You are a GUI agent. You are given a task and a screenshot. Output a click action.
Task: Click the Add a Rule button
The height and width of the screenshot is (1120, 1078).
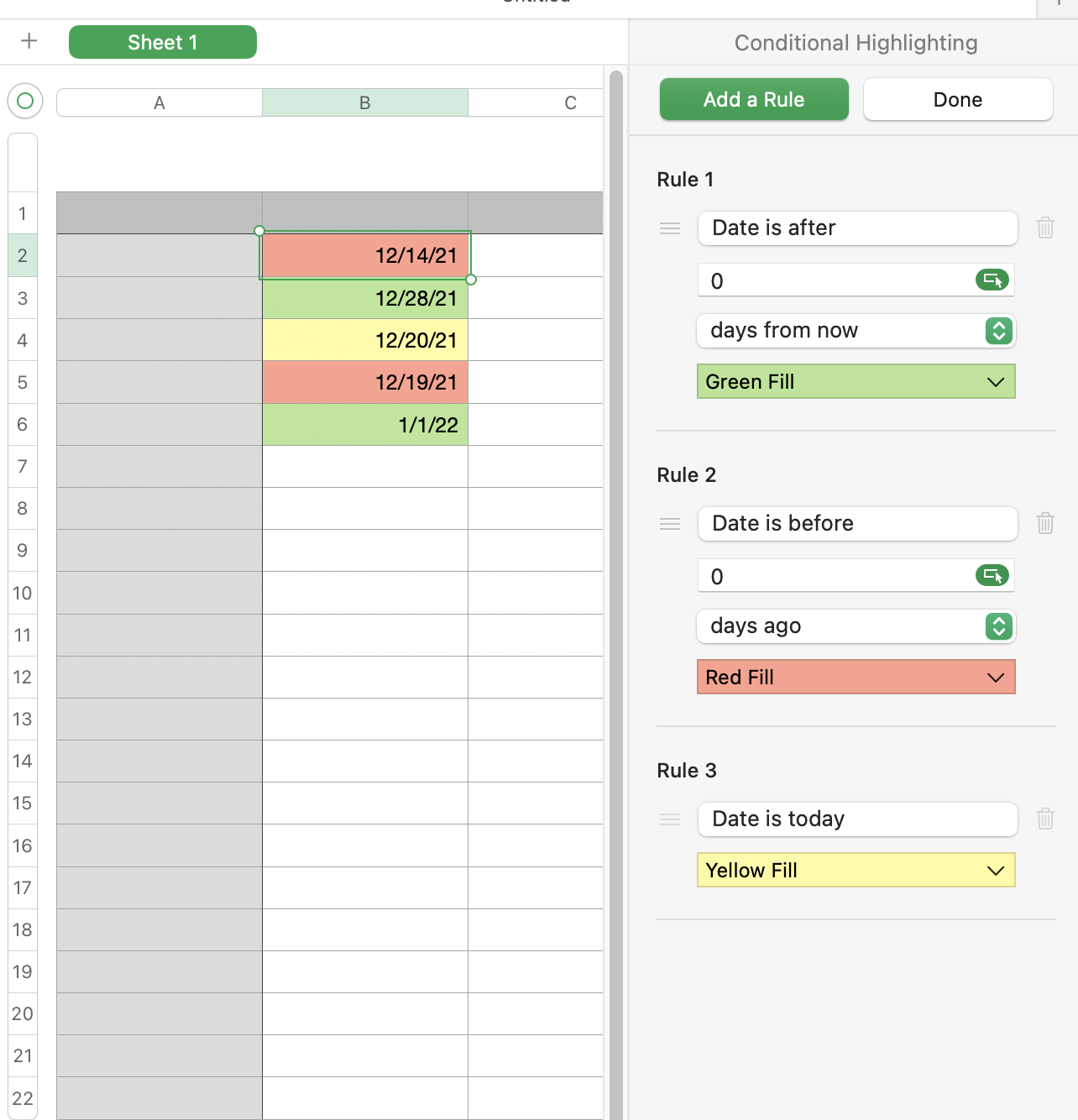pos(754,100)
